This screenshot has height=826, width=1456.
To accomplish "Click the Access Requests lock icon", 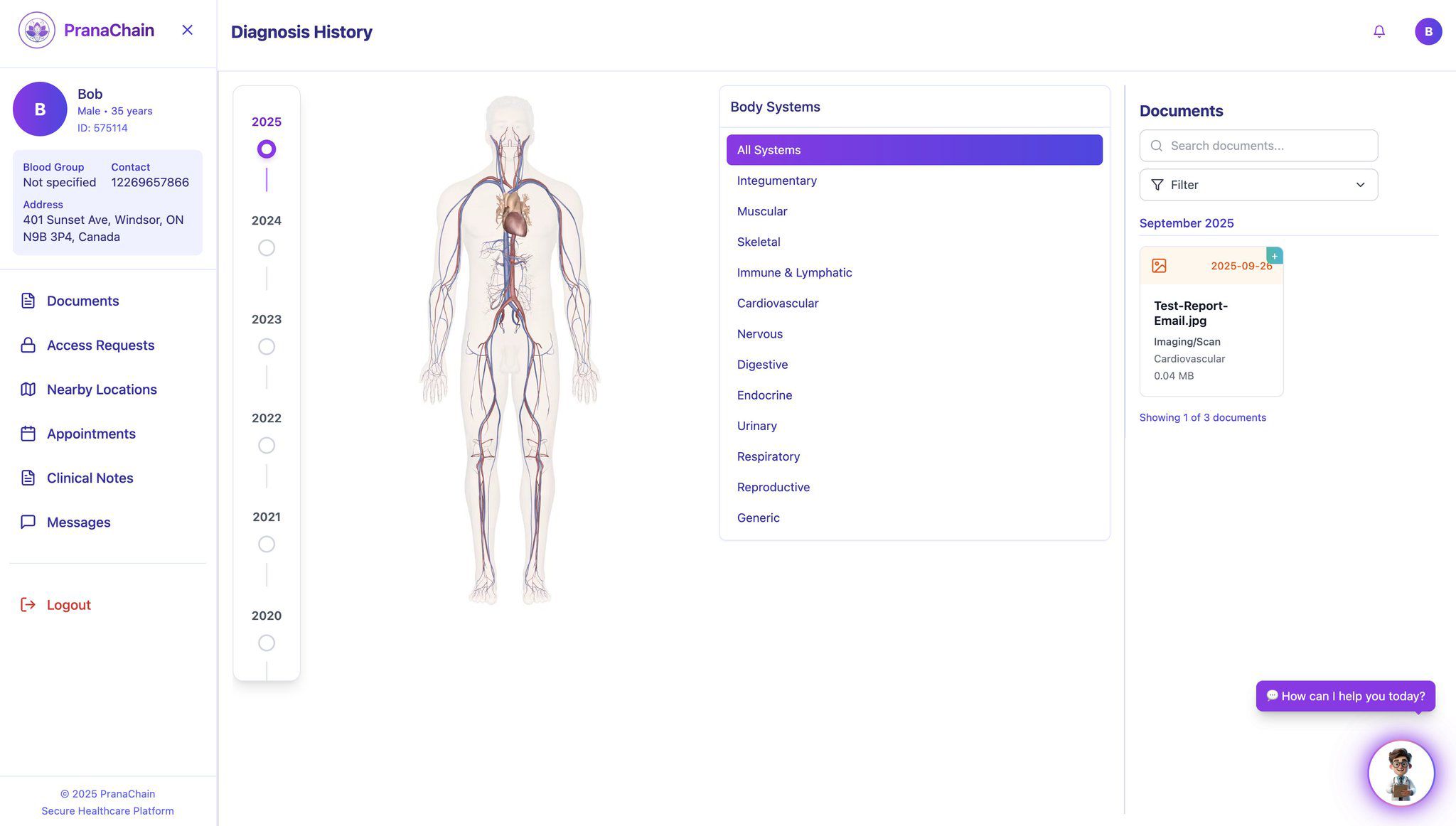I will pyautogui.click(x=28, y=345).
